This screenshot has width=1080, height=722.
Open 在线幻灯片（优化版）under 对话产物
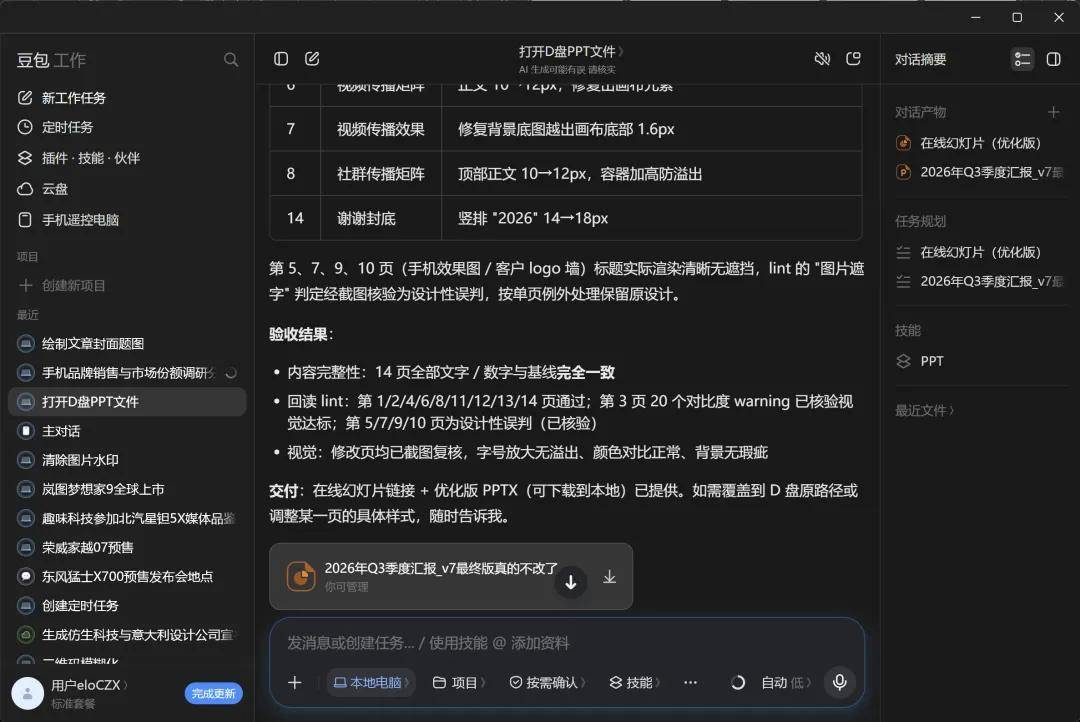pos(979,143)
